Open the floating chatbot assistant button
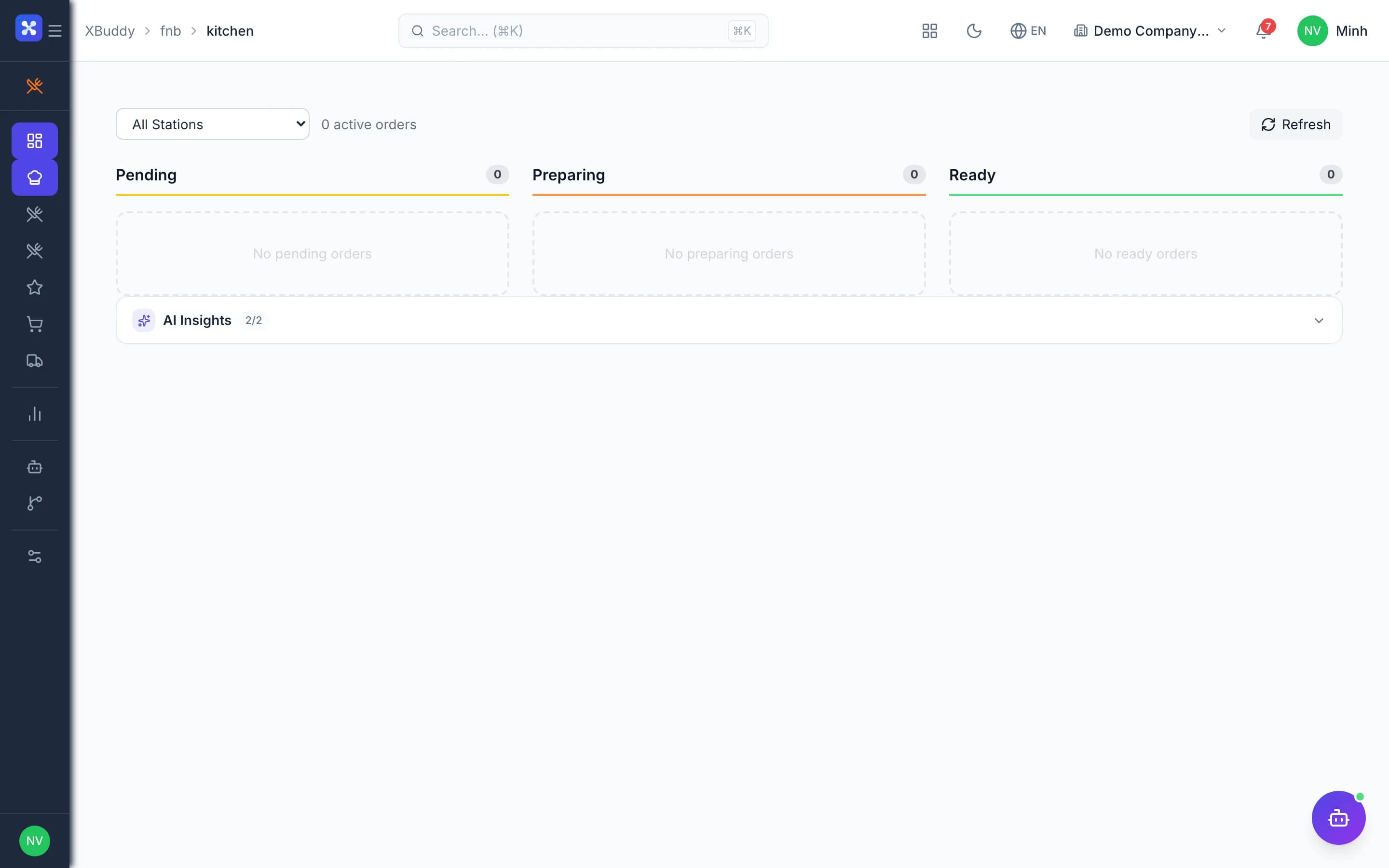Image resolution: width=1389 pixels, height=868 pixels. 1338,817
